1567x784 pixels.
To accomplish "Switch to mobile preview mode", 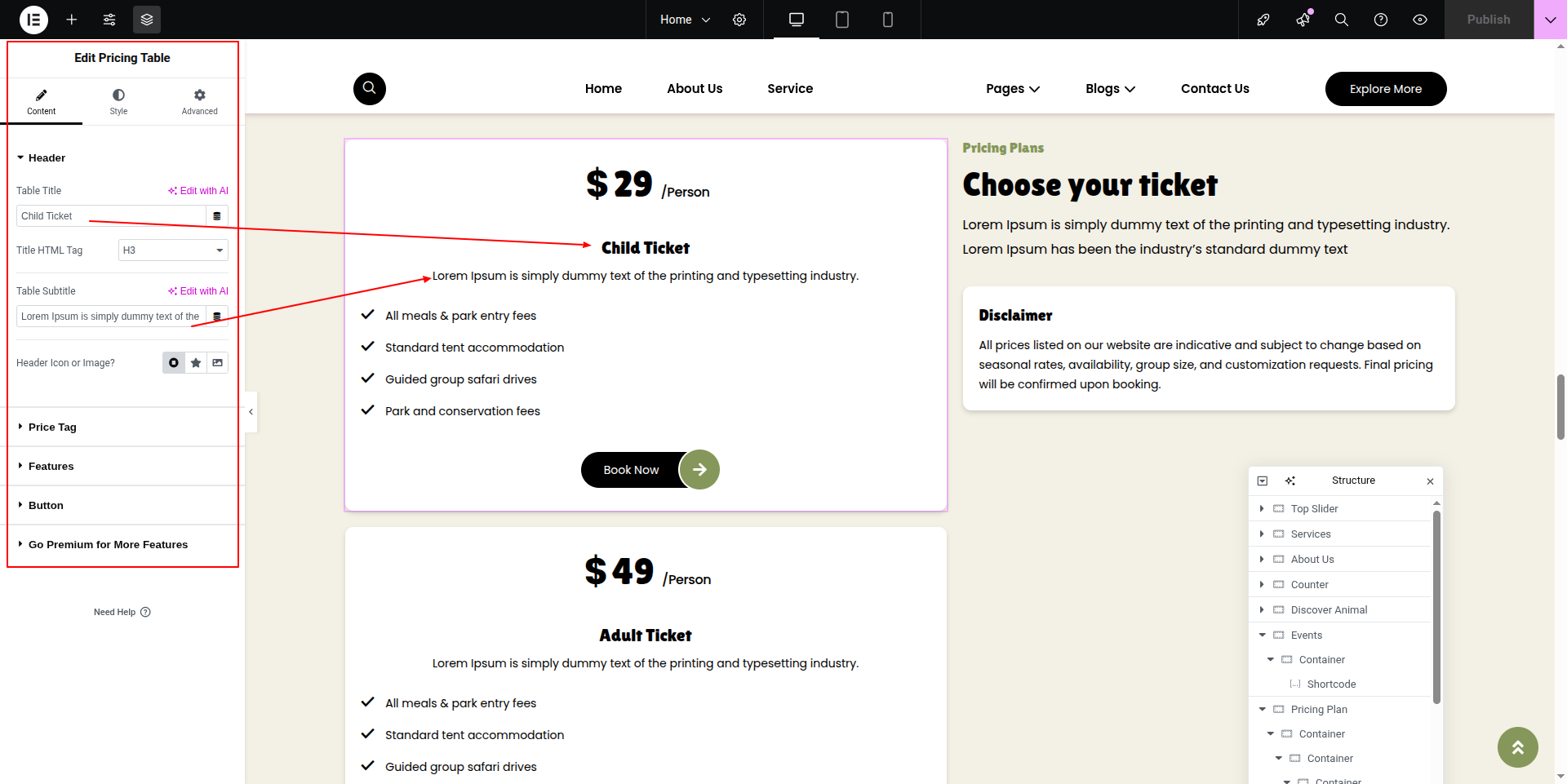I will point(888,20).
